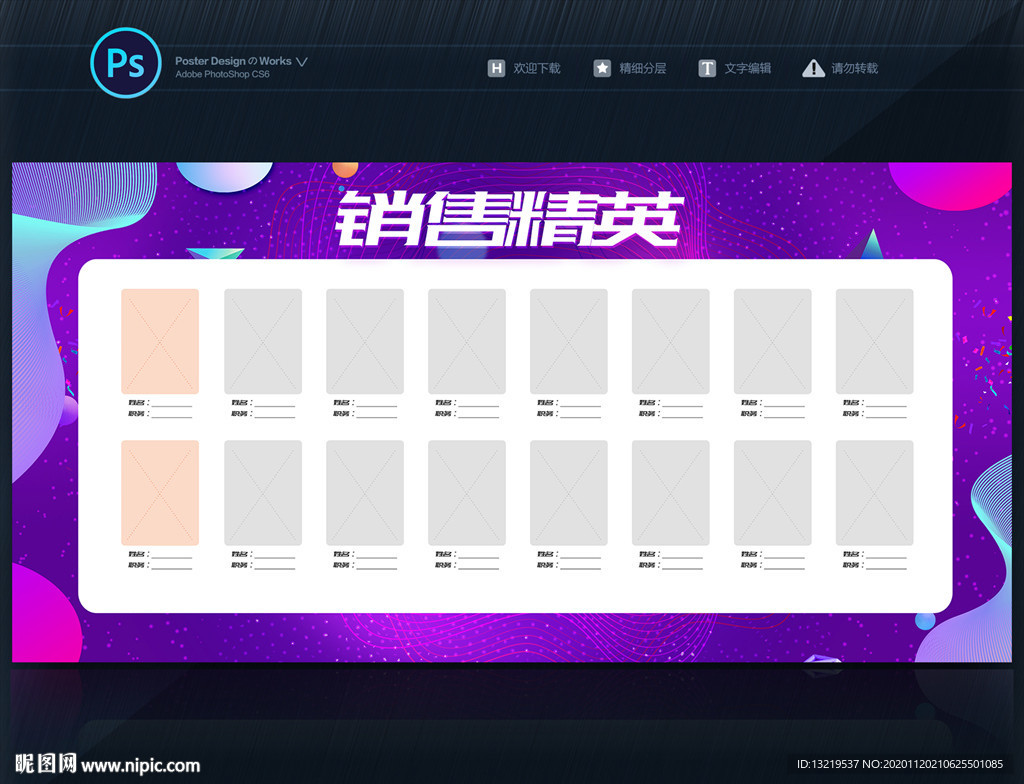The image size is (1024, 784).
Task: Click the Poster Design Works heading
Action: click(x=233, y=61)
